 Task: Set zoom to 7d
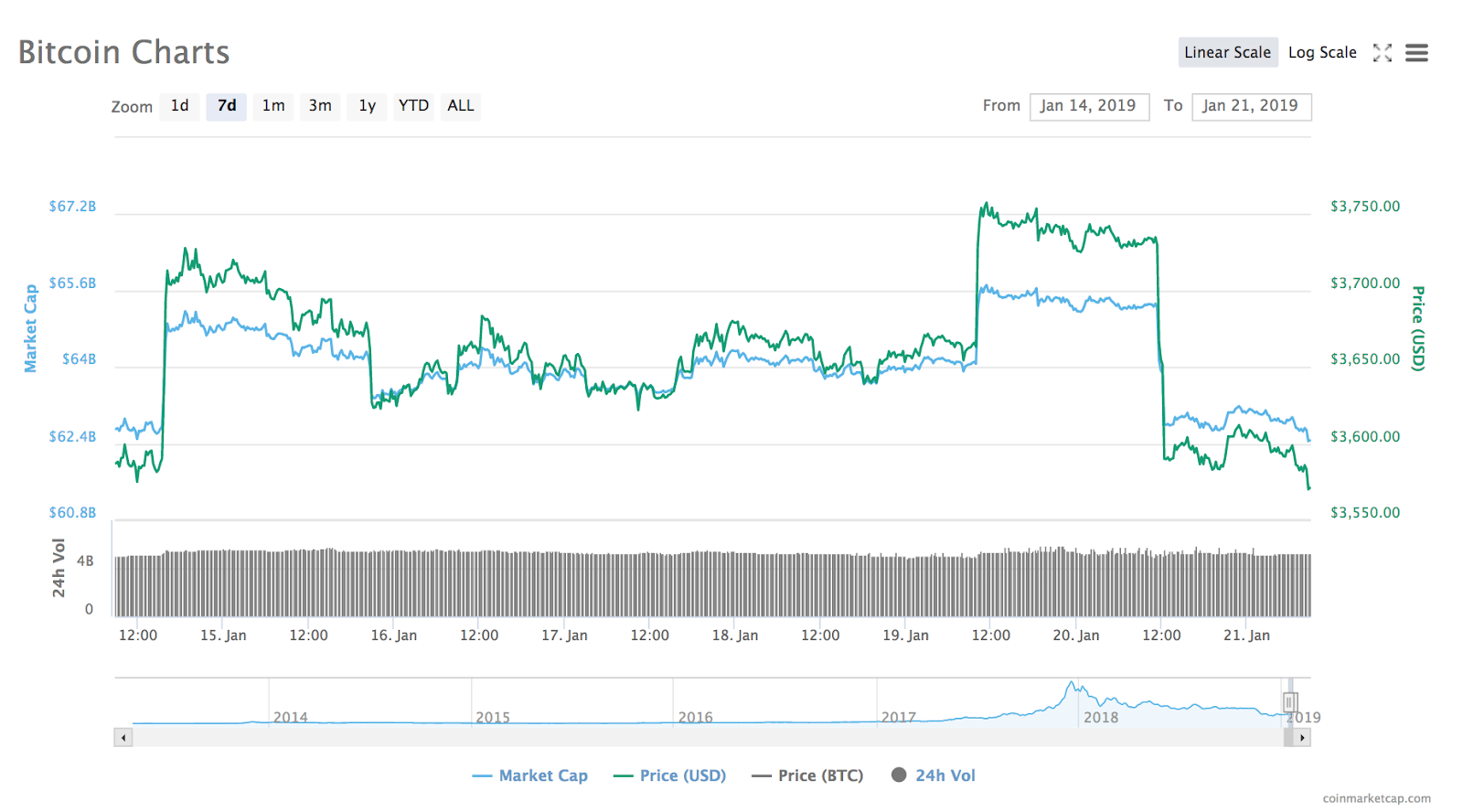pyautogui.click(x=227, y=106)
